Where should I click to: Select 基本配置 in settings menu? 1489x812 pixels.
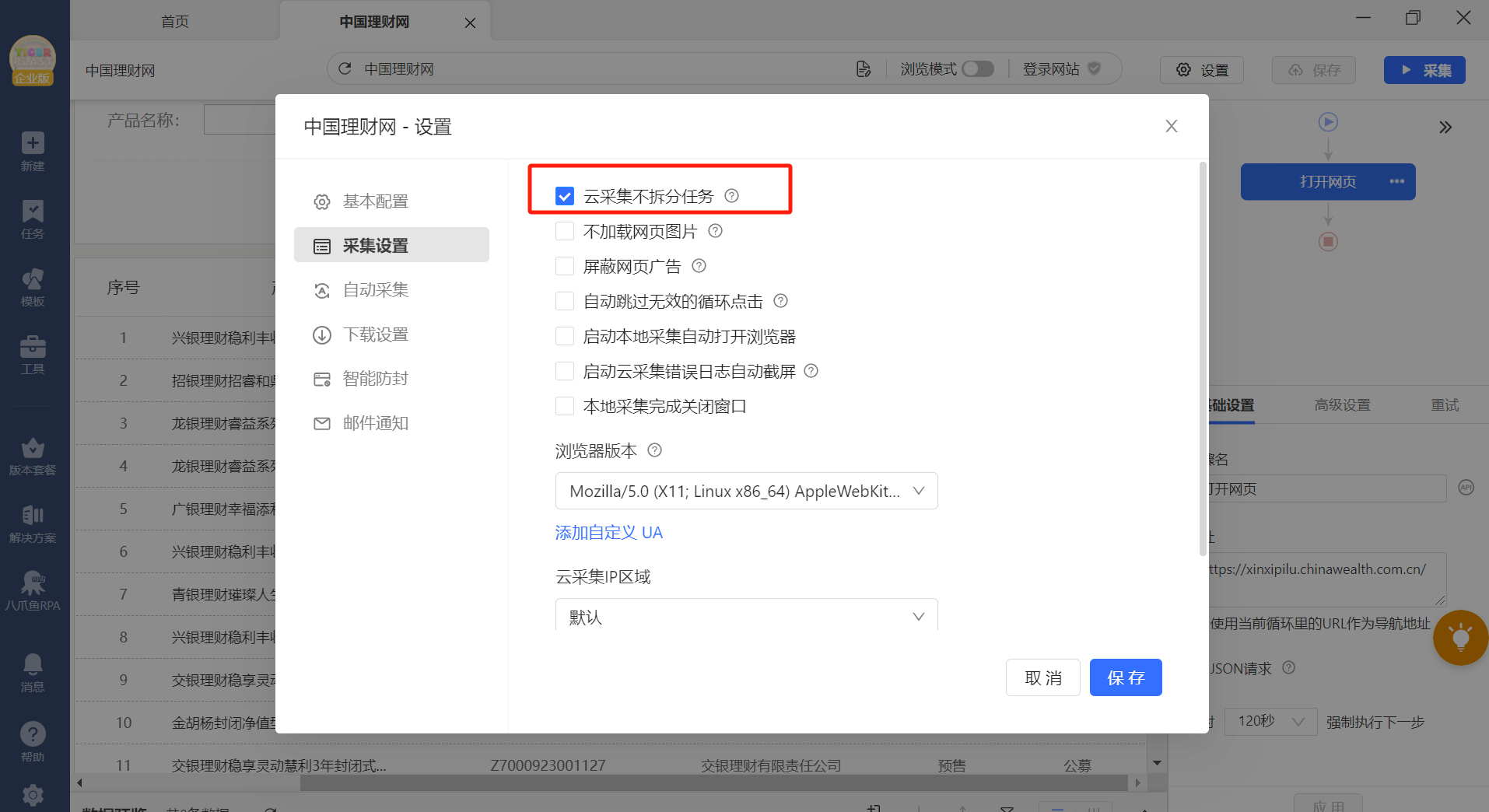point(391,201)
